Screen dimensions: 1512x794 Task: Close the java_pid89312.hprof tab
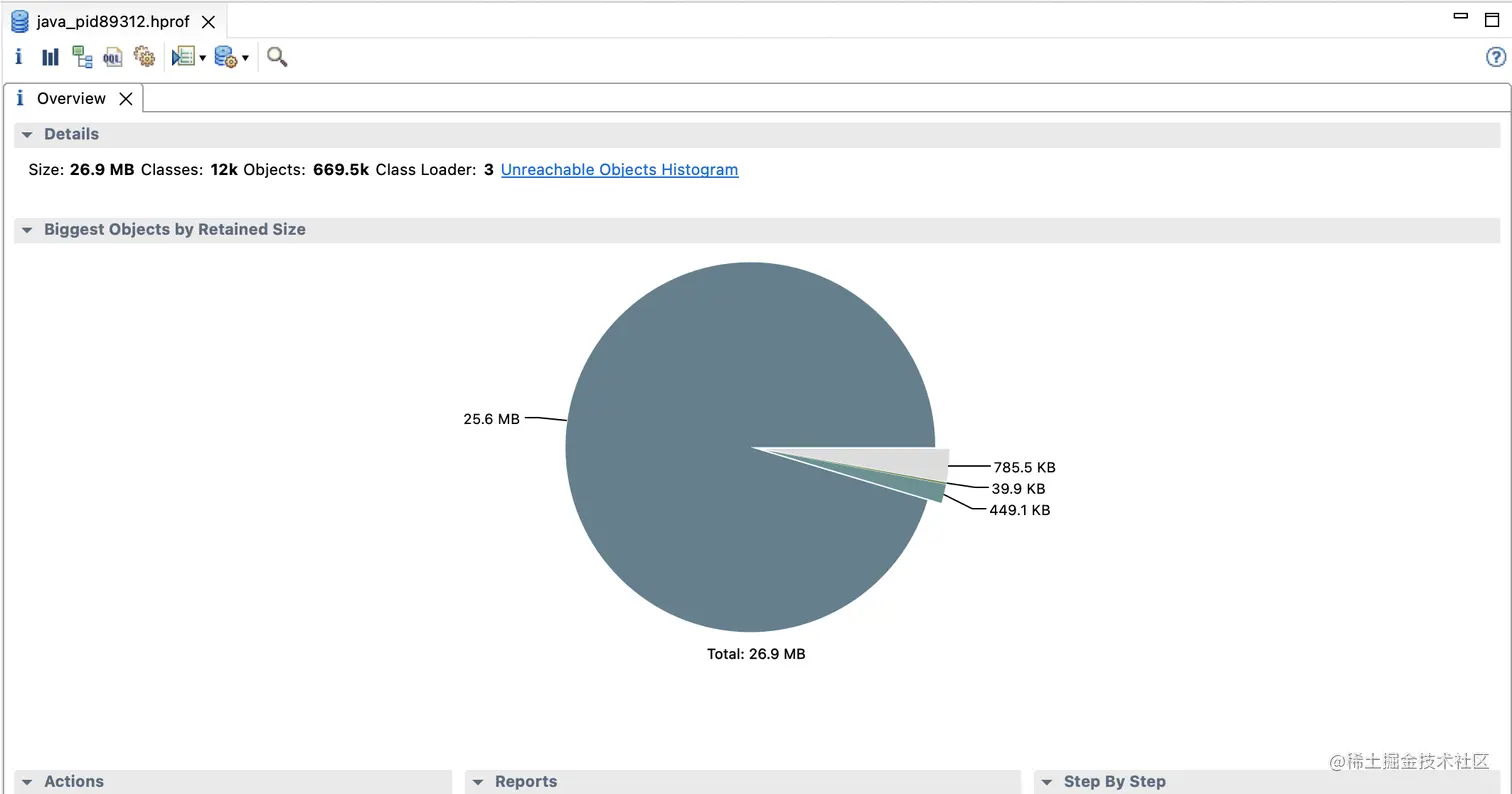[208, 21]
